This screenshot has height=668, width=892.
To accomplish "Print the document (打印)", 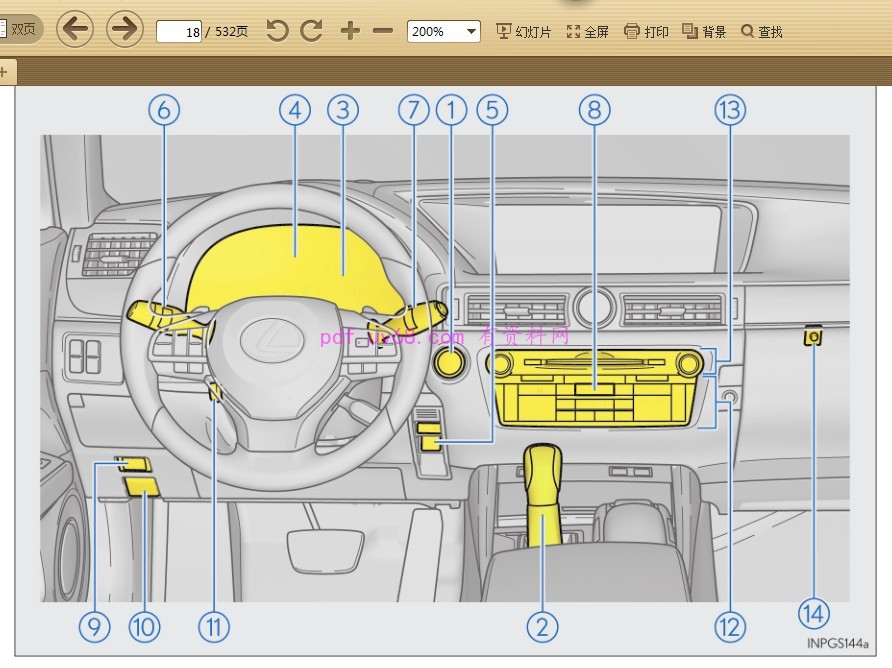I will click(646, 32).
